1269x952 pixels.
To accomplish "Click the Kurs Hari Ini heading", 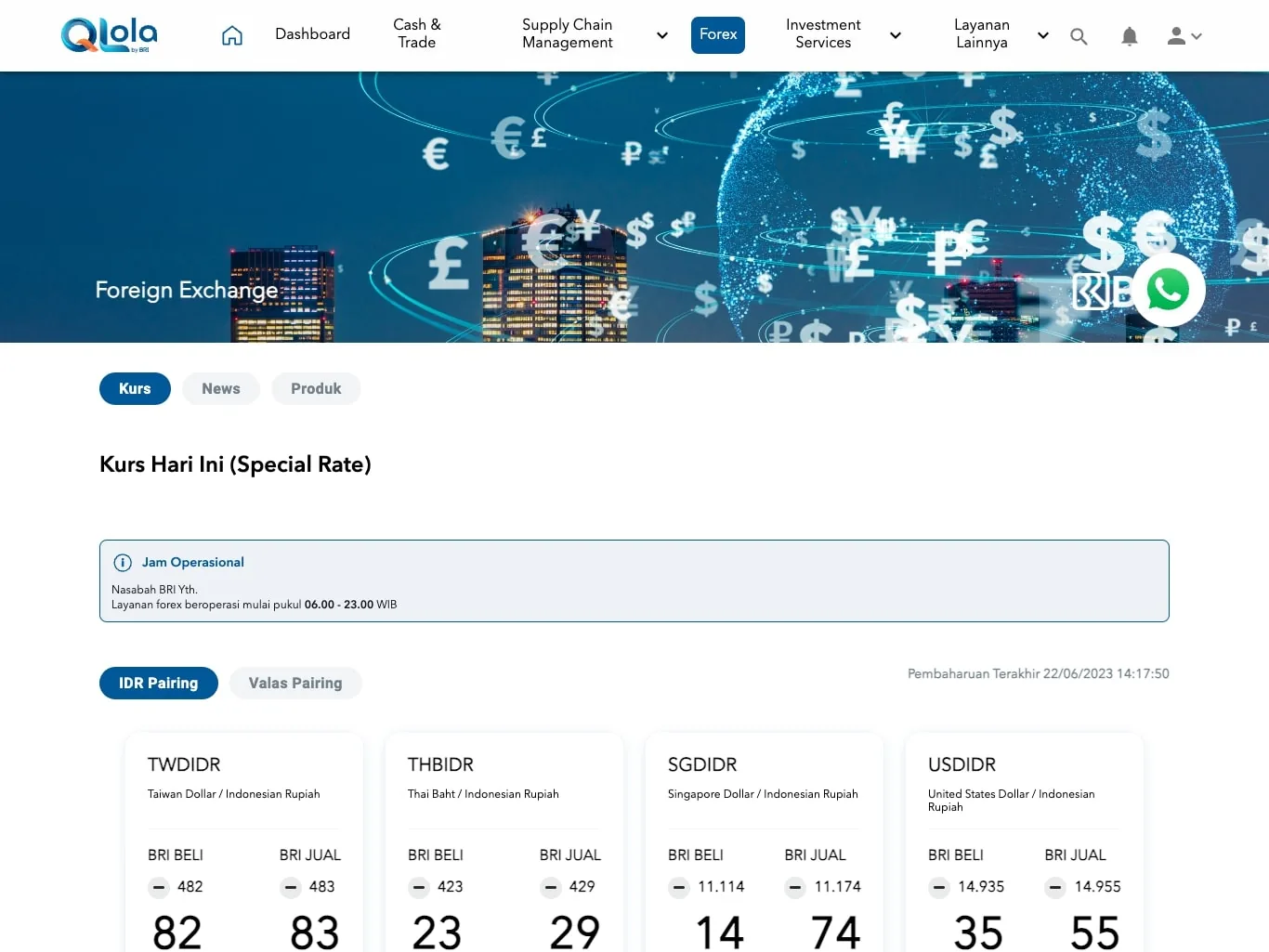I will 235,464.
